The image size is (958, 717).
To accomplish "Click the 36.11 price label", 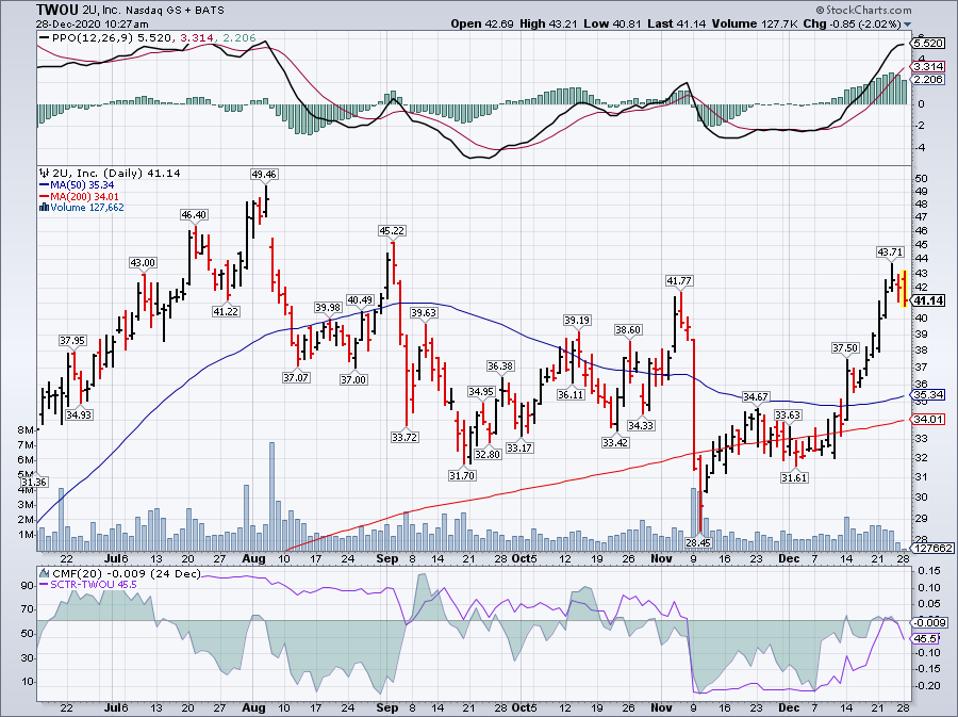I will [x=571, y=395].
